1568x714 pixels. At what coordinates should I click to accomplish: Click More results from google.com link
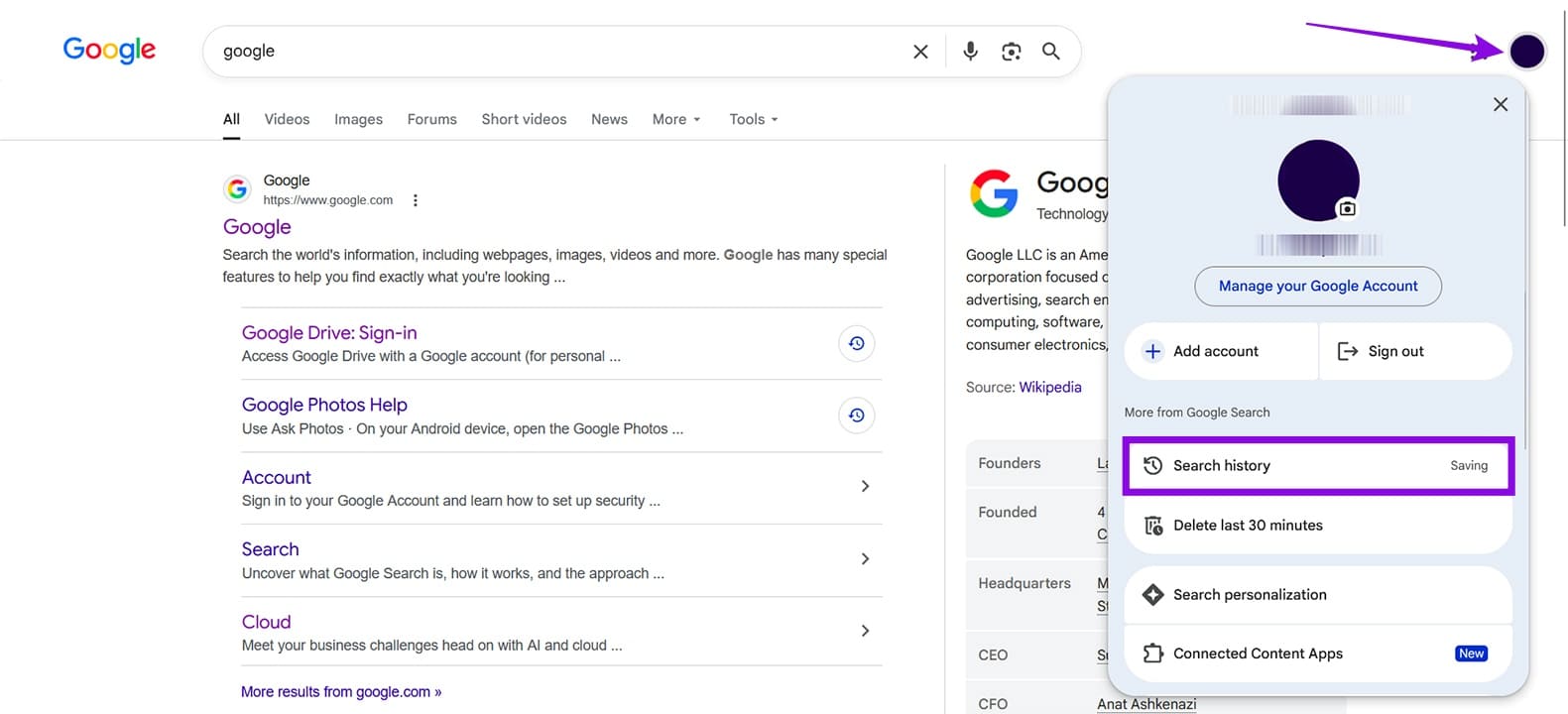tap(341, 692)
